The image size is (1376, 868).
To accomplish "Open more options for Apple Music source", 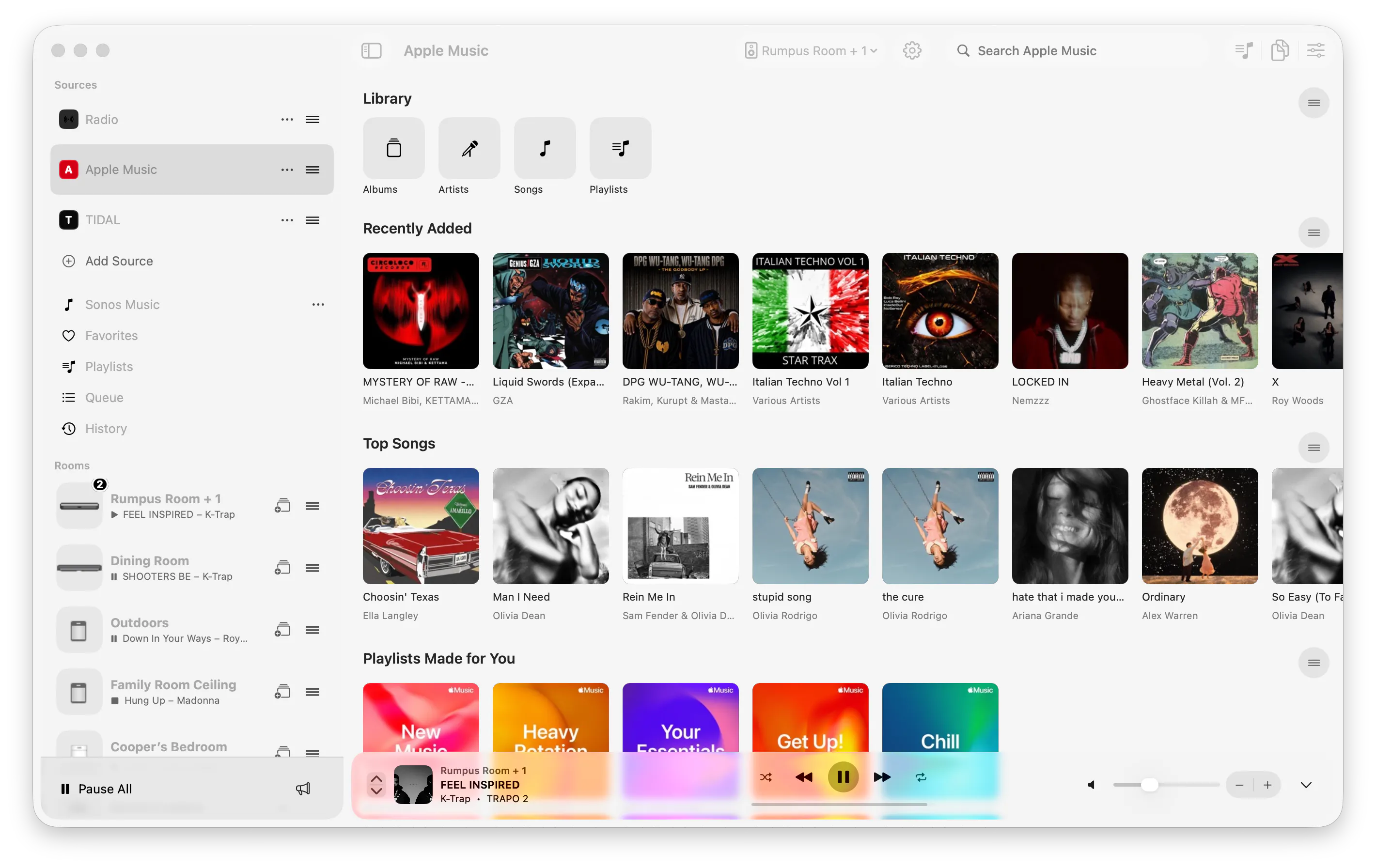I will coord(287,170).
